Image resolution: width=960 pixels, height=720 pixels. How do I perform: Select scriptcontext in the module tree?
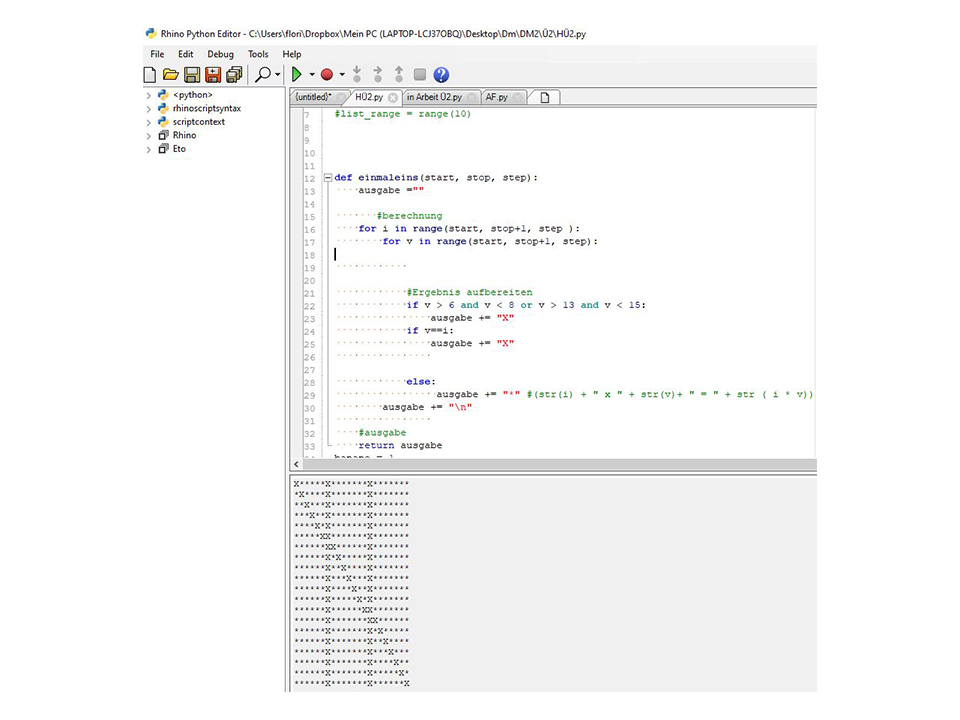(198, 122)
